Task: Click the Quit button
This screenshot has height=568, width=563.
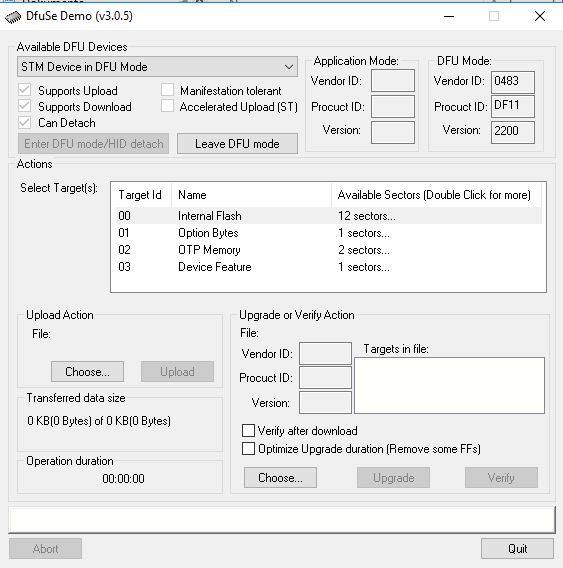Action: click(517, 548)
